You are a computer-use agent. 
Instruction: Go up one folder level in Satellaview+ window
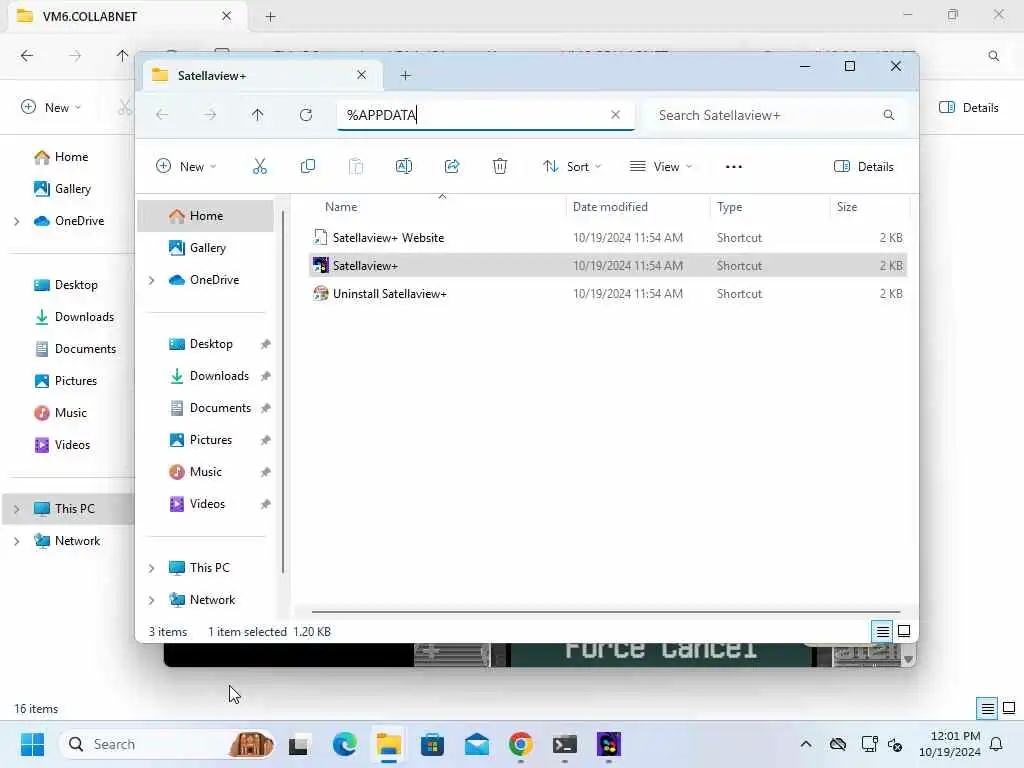click(x=257, y=115)
